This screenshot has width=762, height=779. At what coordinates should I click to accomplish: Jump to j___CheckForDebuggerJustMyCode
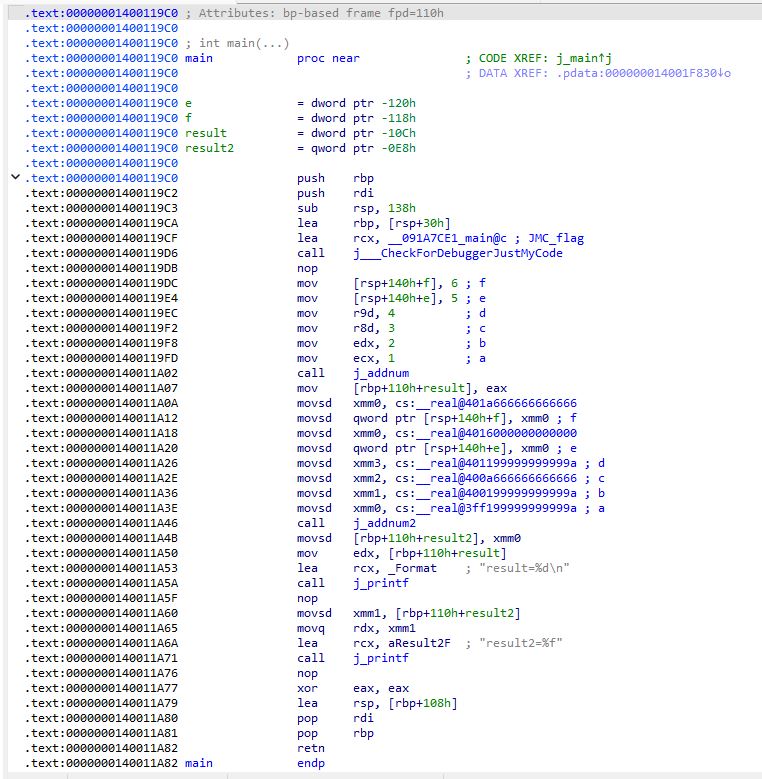click(x=457, y=253)
